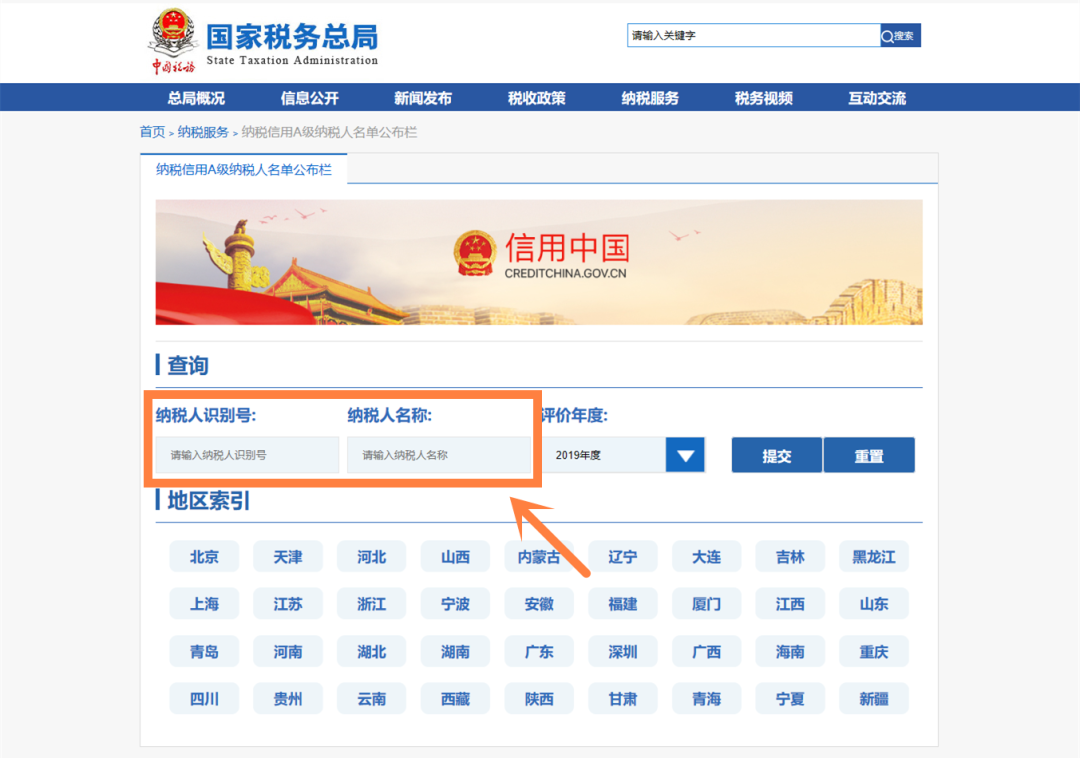Open the 互动交流 menu

[x=877, y=98]
